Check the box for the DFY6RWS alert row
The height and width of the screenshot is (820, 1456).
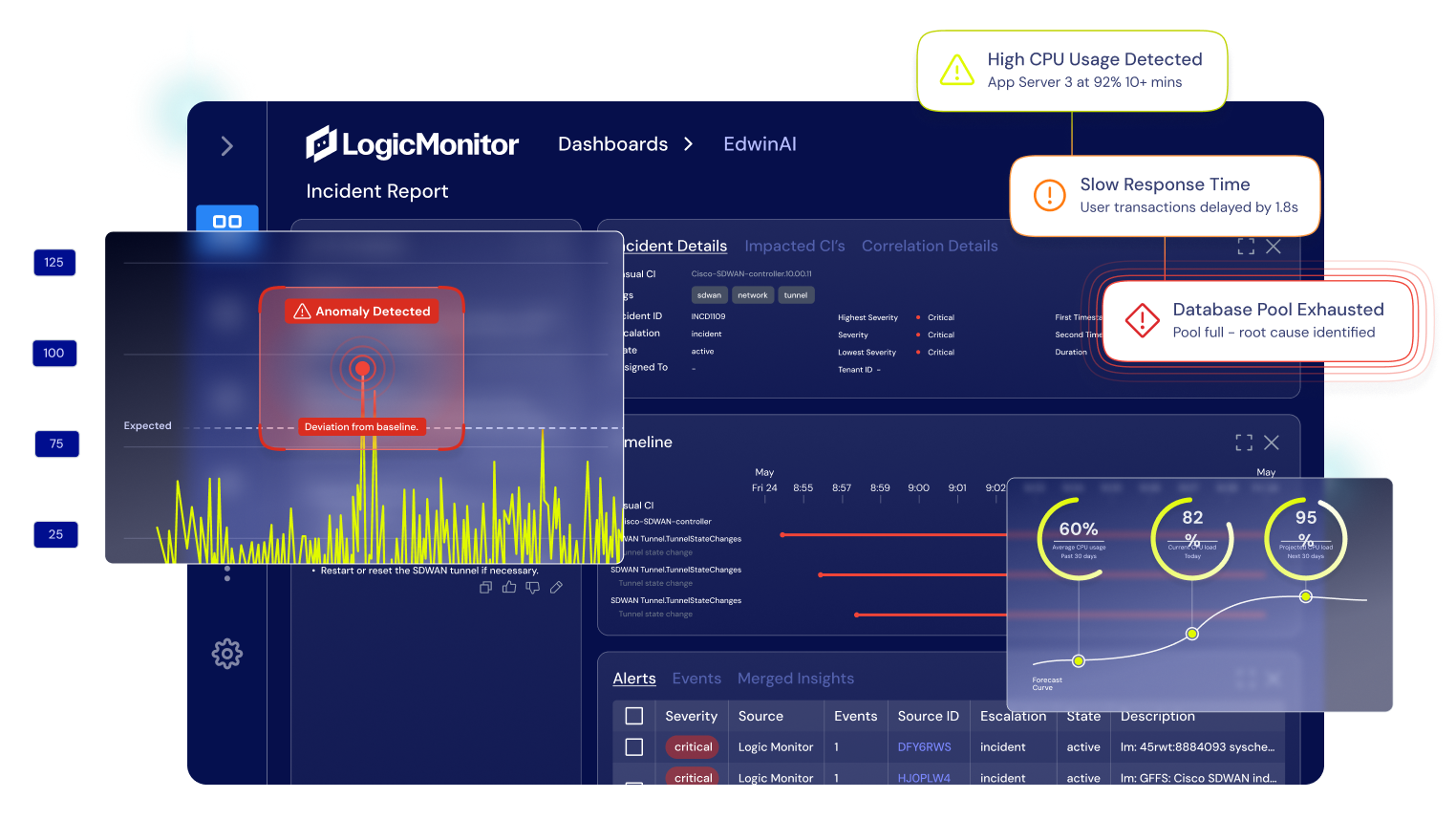pos(633,746)
